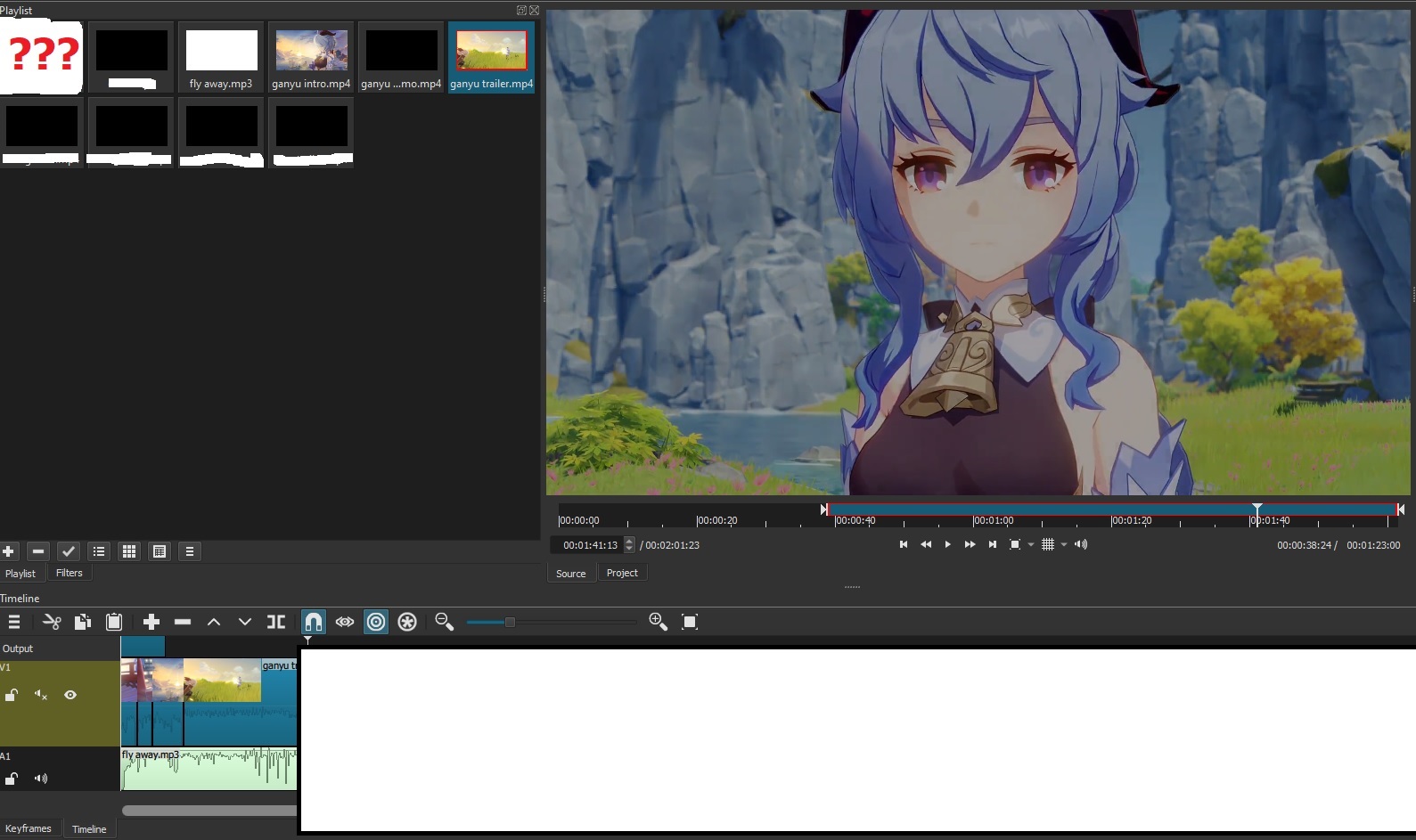Hide the V1 track with eye icon
1416x840 pixels.
tap(70, 695)
